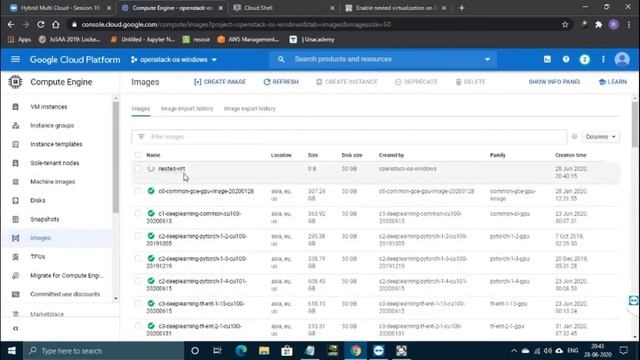Open the openstack os windows project selector
This screenshot has height=360, width=640.
click(174, 60)
